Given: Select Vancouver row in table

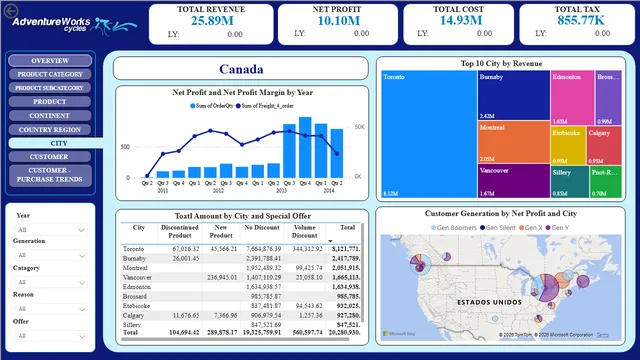Looking at the screenshot, I should (240, 277).
